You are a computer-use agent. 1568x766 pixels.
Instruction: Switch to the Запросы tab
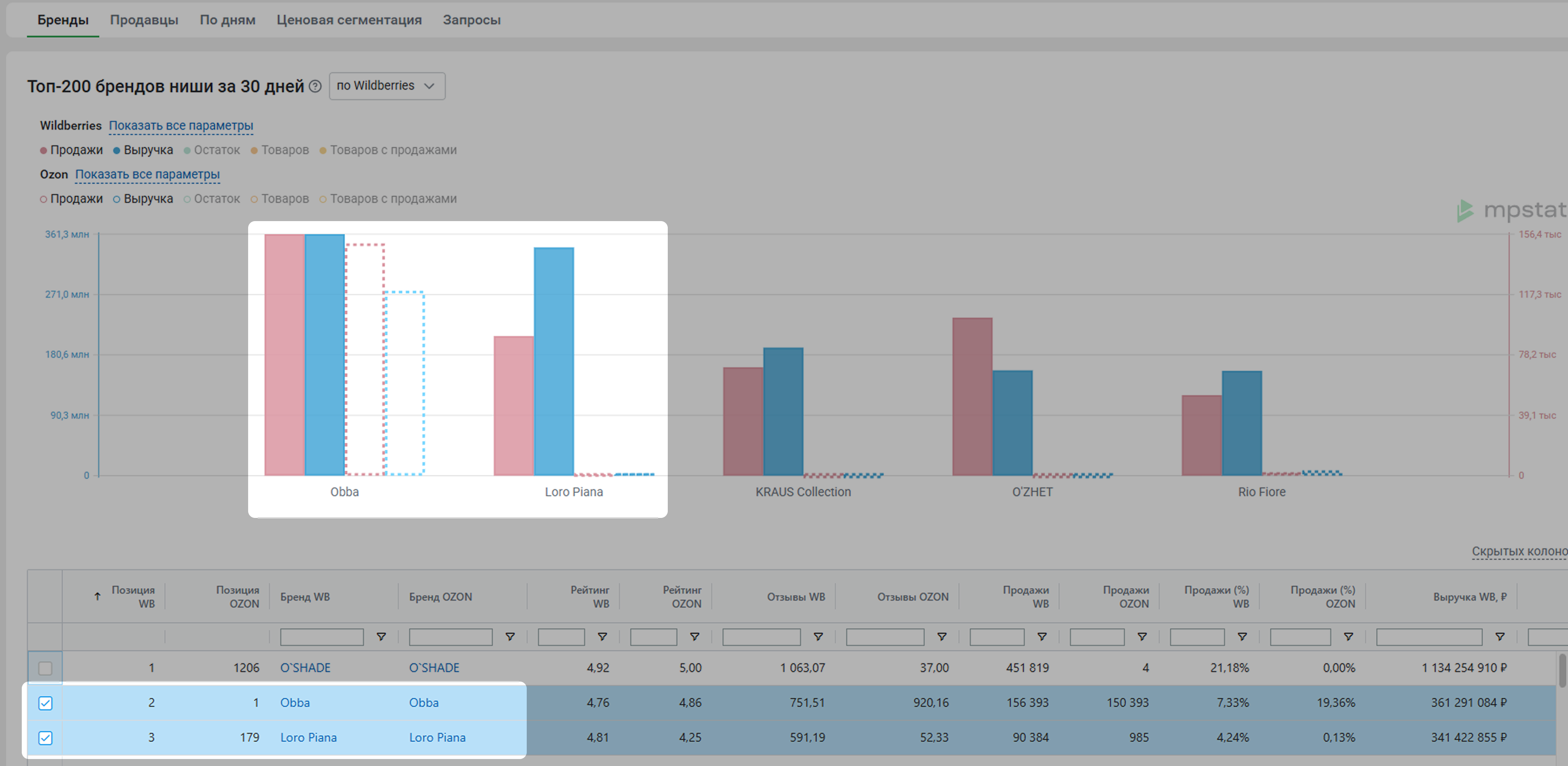(472, 20)
